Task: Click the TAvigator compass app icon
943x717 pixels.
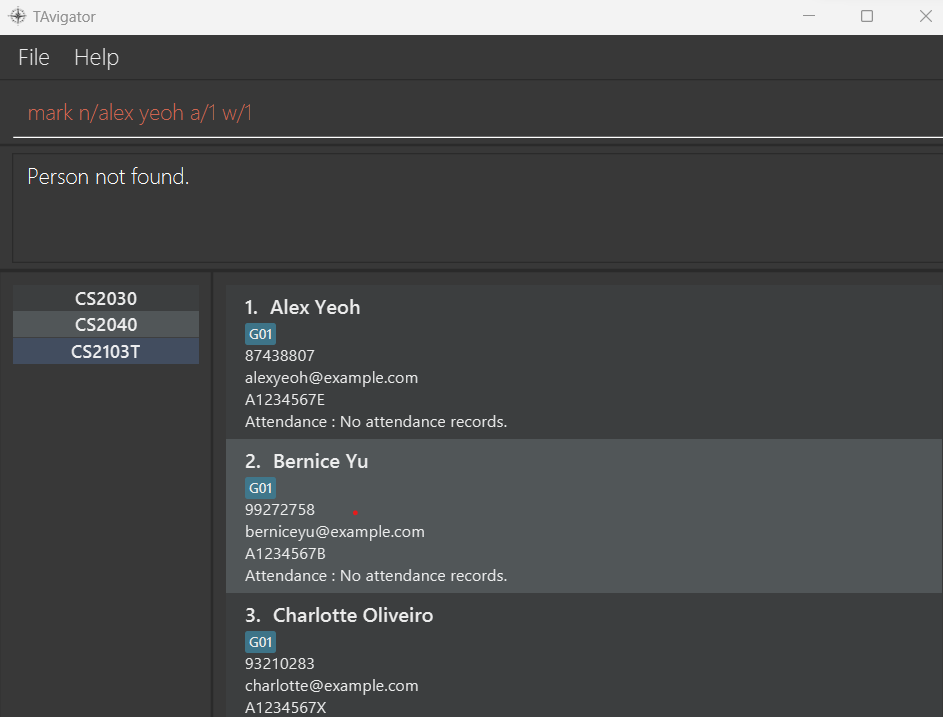Action: (17, 16)
